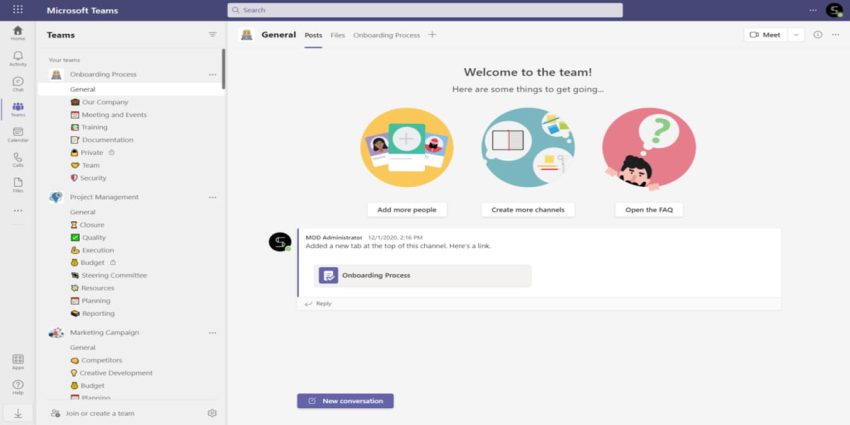Open settings ellipsis next to the profile avatar
Image resolution: width=850 pixels, height=425 pixels.
pos(813,10)
